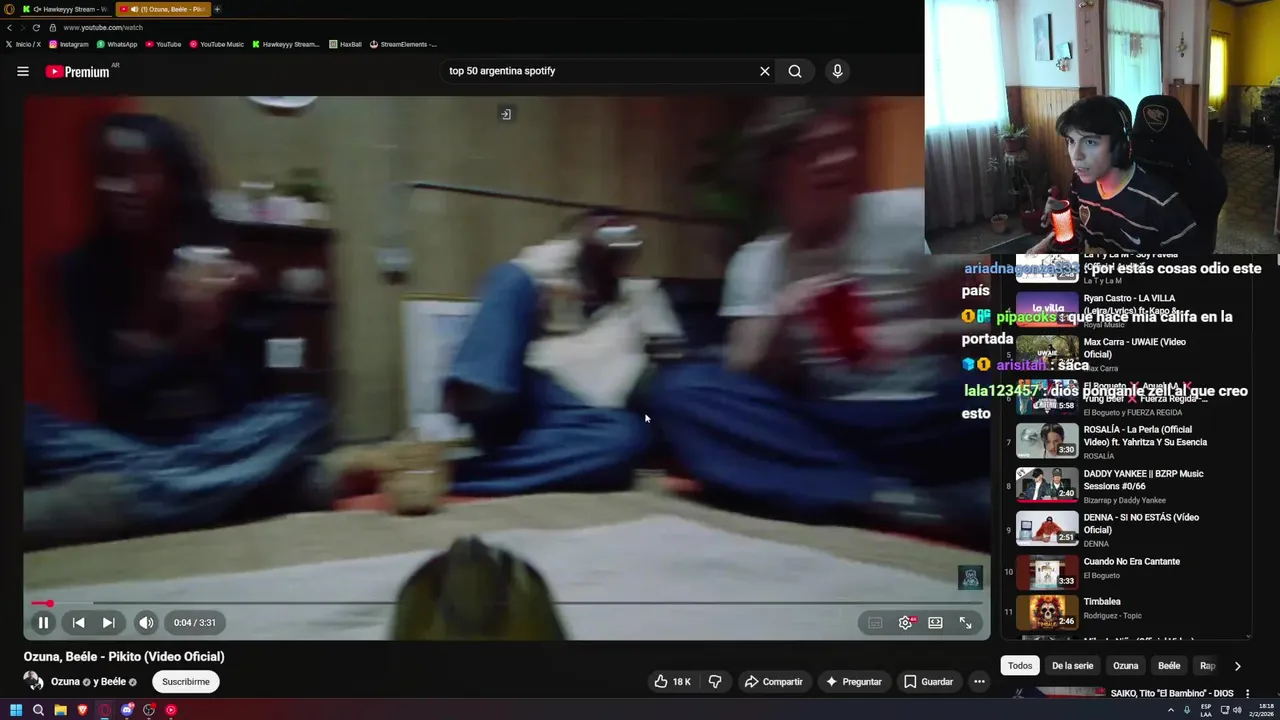Viewport: 1280px width, 720px height.
Task: Play DENNA - SI NO ESTÁS video
Action: tap(1125, 529)
